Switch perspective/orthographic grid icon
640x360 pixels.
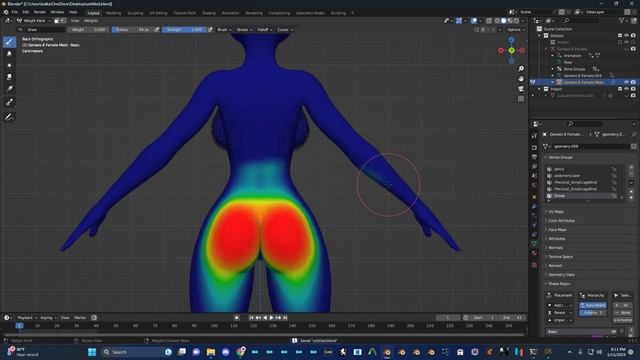521,99
